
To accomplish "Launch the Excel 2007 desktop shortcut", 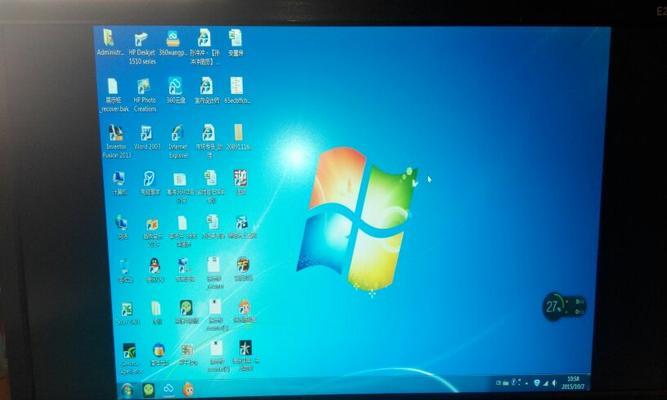I will tap(127, 314).
